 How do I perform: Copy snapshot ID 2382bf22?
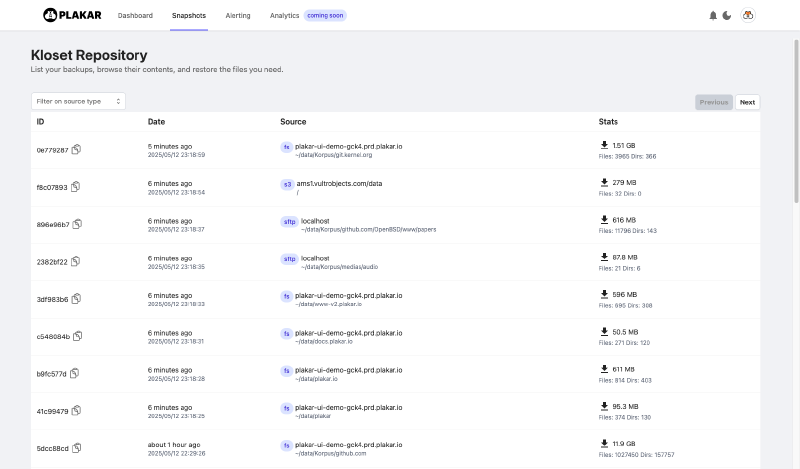(x=76, y=261)
